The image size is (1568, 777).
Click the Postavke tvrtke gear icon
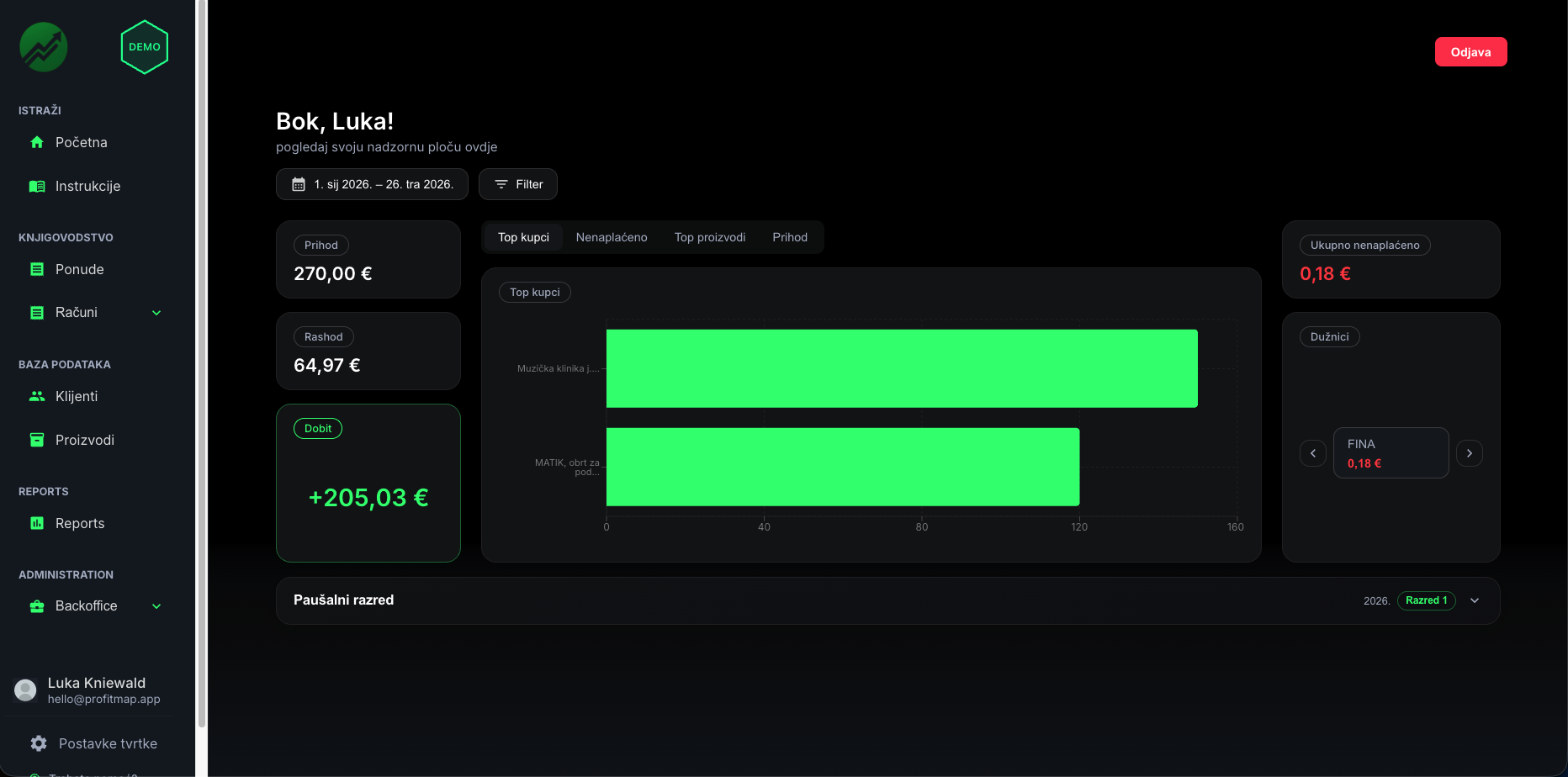point(39,743)
